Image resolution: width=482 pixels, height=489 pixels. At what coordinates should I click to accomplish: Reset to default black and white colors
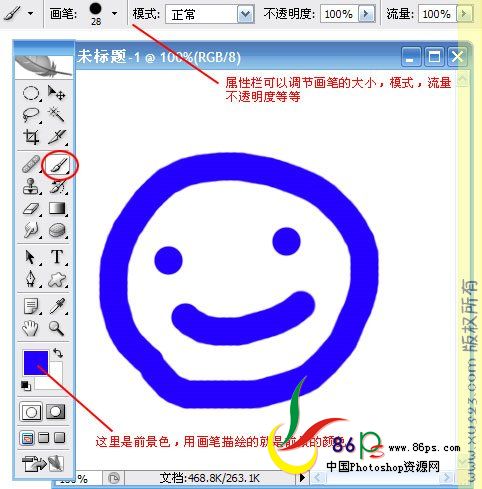(x=26, y=385)
